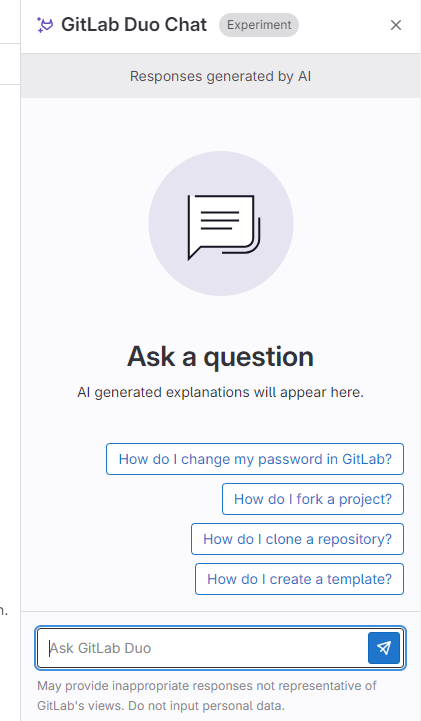Click the Ask a question heading
Screen dimensions: 421x721
(x=221, y=356)
